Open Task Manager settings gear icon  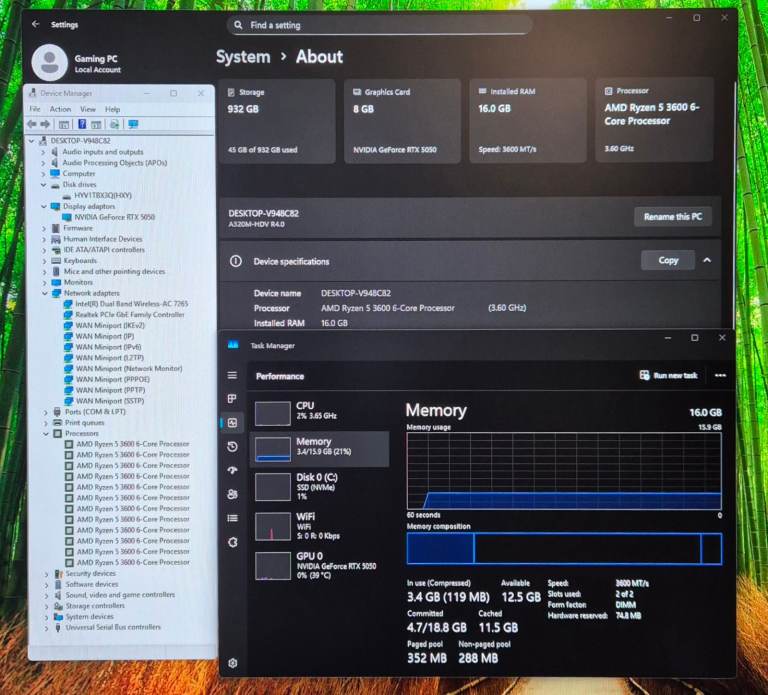pyautogui.click(x=232, y=662)
